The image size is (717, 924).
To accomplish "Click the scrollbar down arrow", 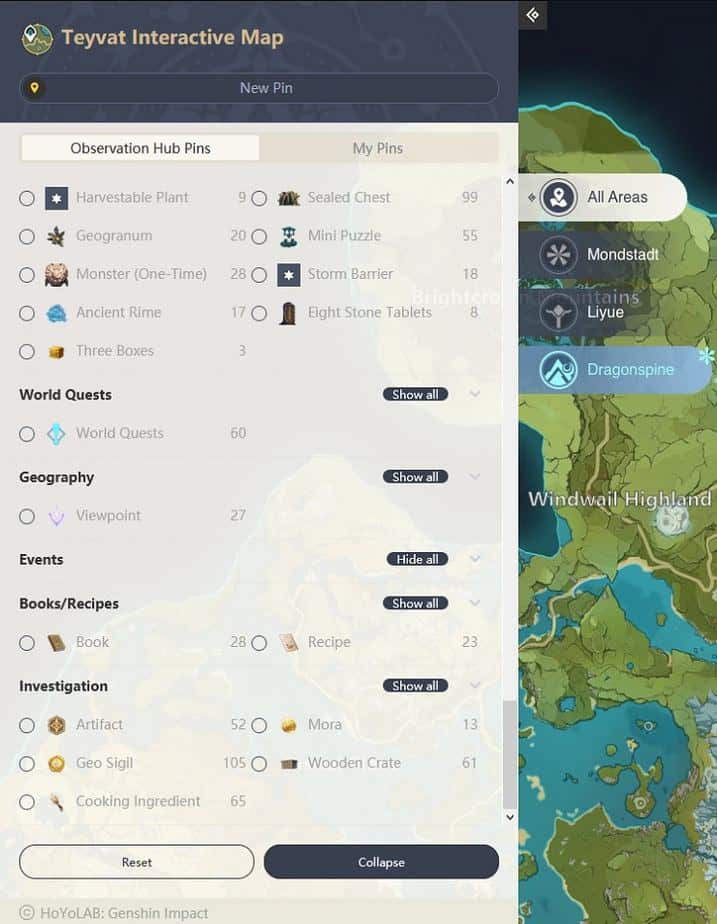I will point(510,817).
